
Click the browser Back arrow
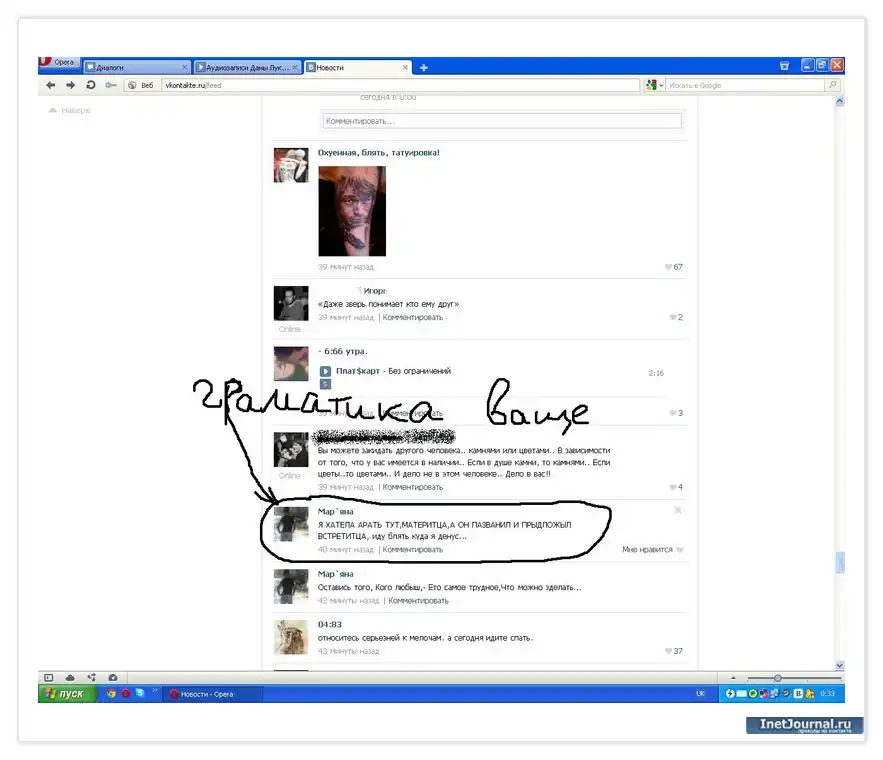pyautogui.click(x=50, y=86)
